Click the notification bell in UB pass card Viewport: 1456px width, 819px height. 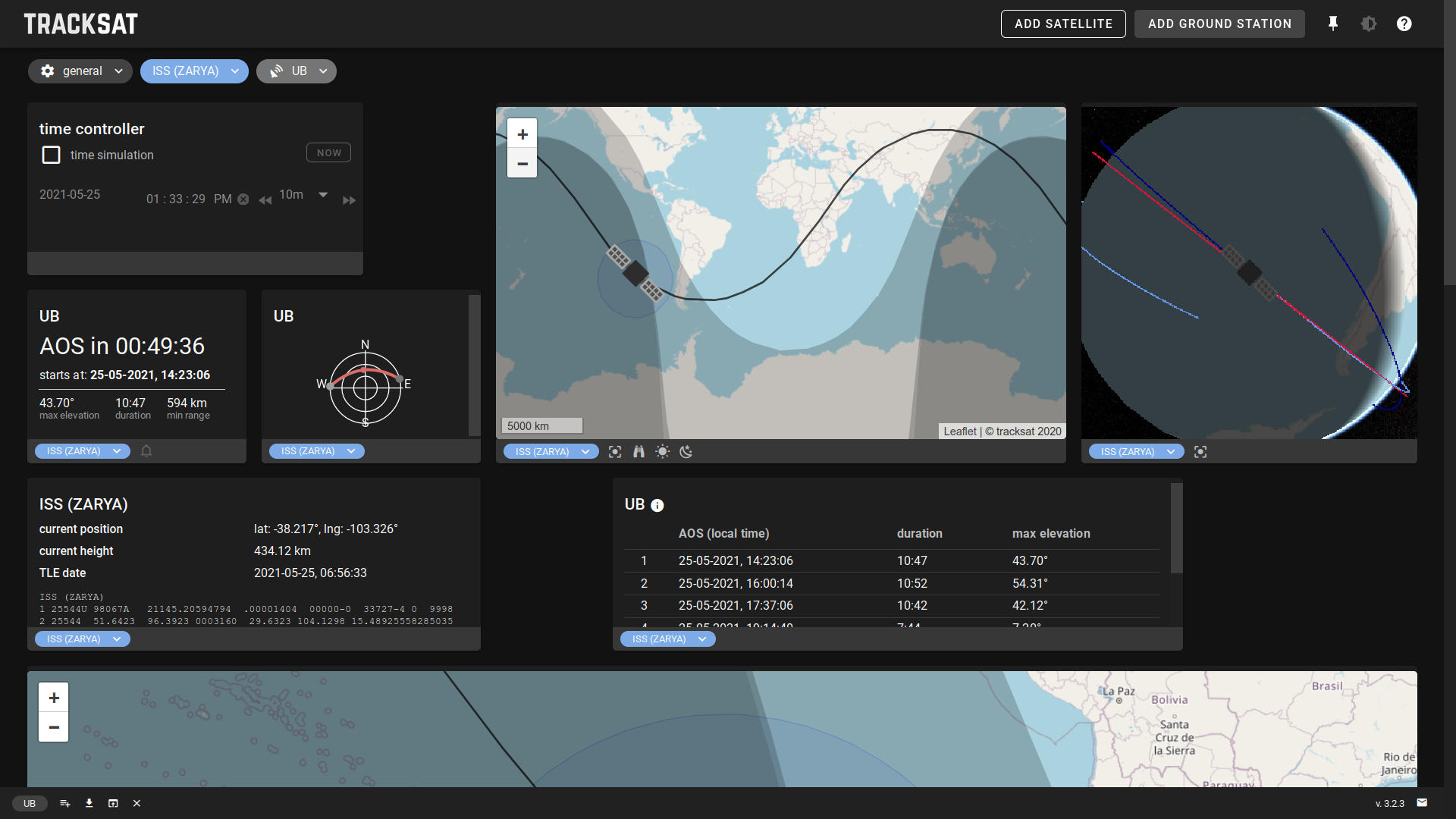coord(146,451)
